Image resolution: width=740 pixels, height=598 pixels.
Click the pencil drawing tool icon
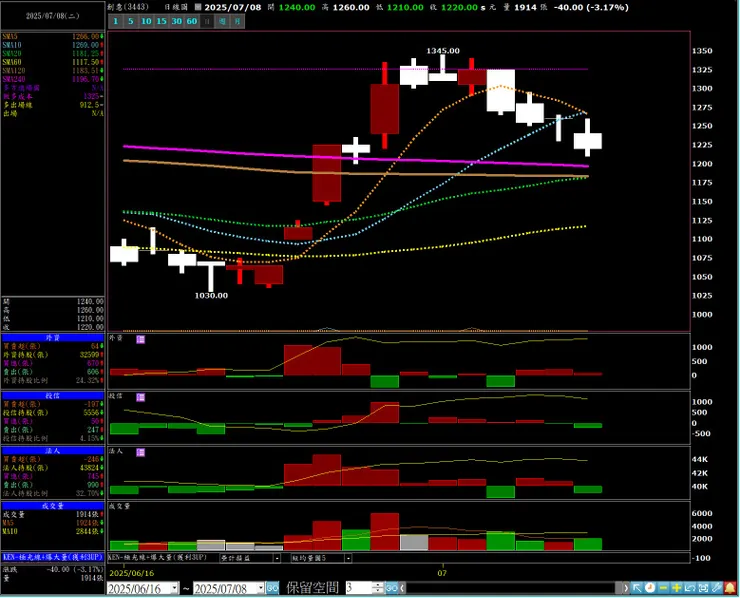tap(716, 588)
